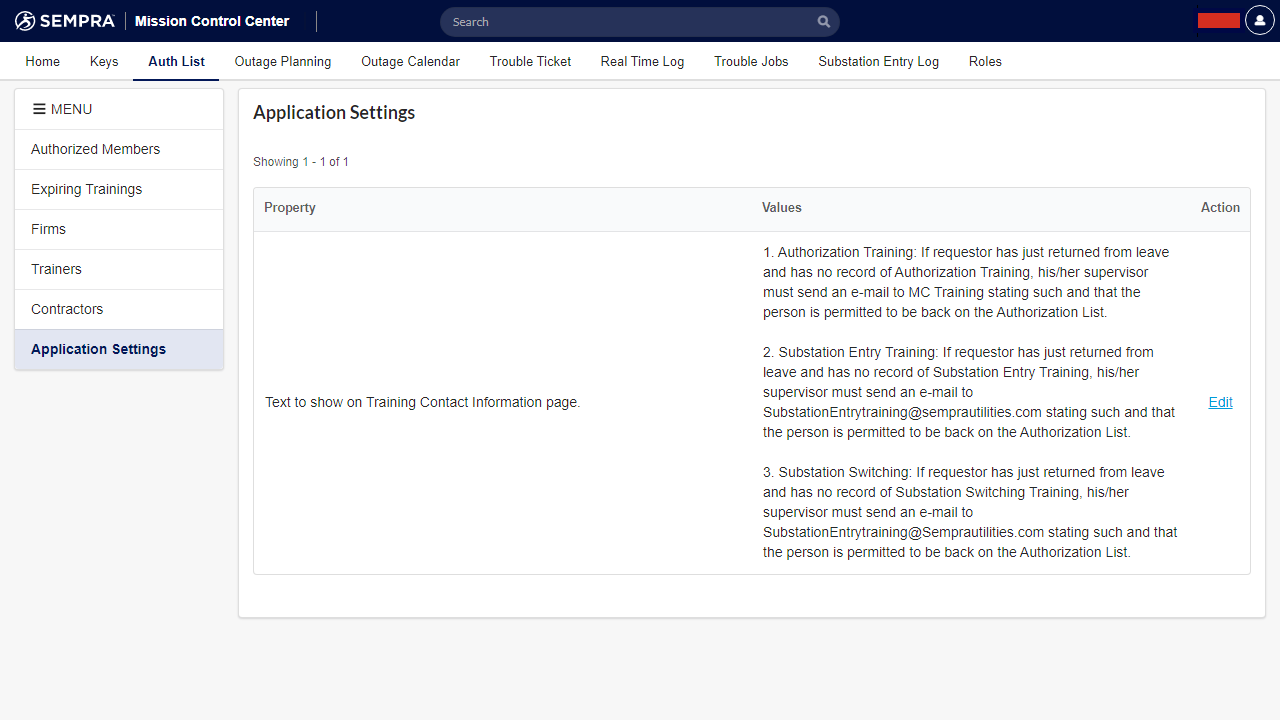The height and width of the screenshot is (720, 1280).
Task: Click the red user badge
Action: 1218,21
